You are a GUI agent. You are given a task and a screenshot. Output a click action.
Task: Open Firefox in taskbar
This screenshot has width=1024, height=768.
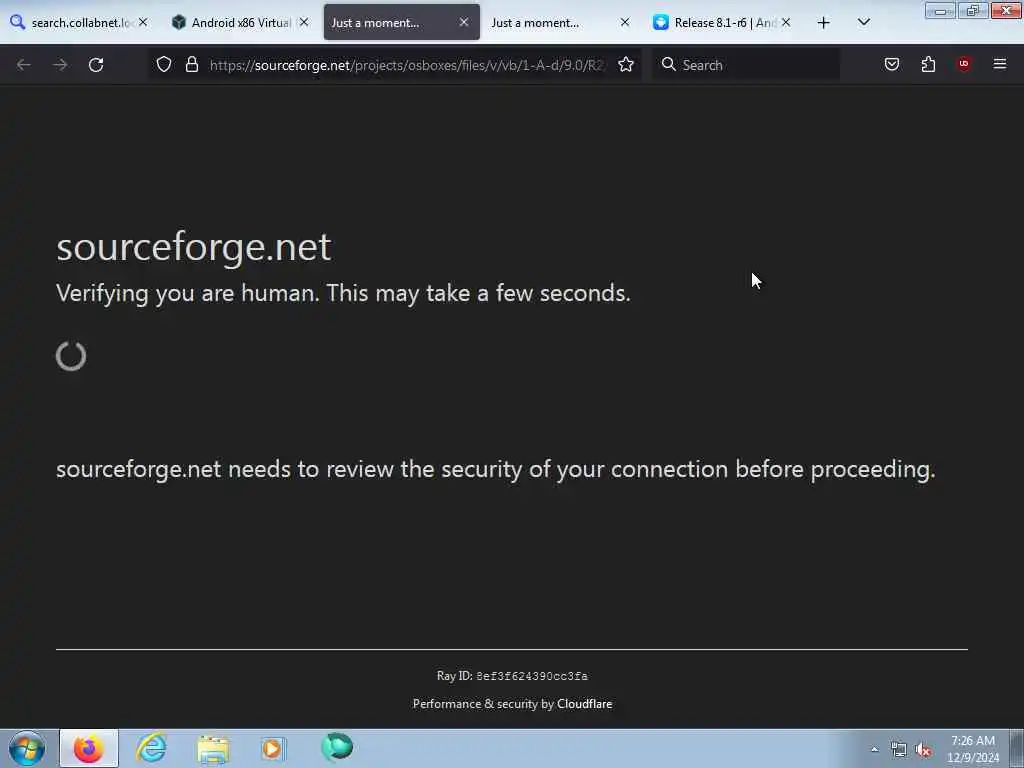89,748
